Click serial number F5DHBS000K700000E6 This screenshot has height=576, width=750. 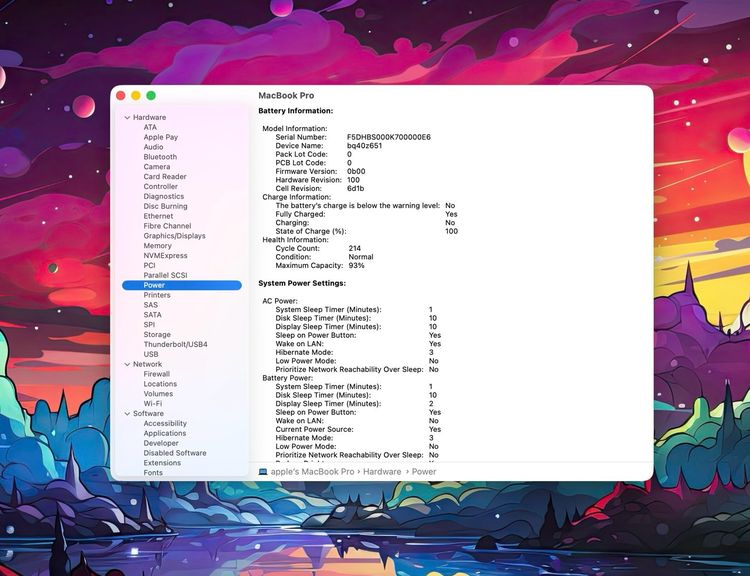[389, 137]
